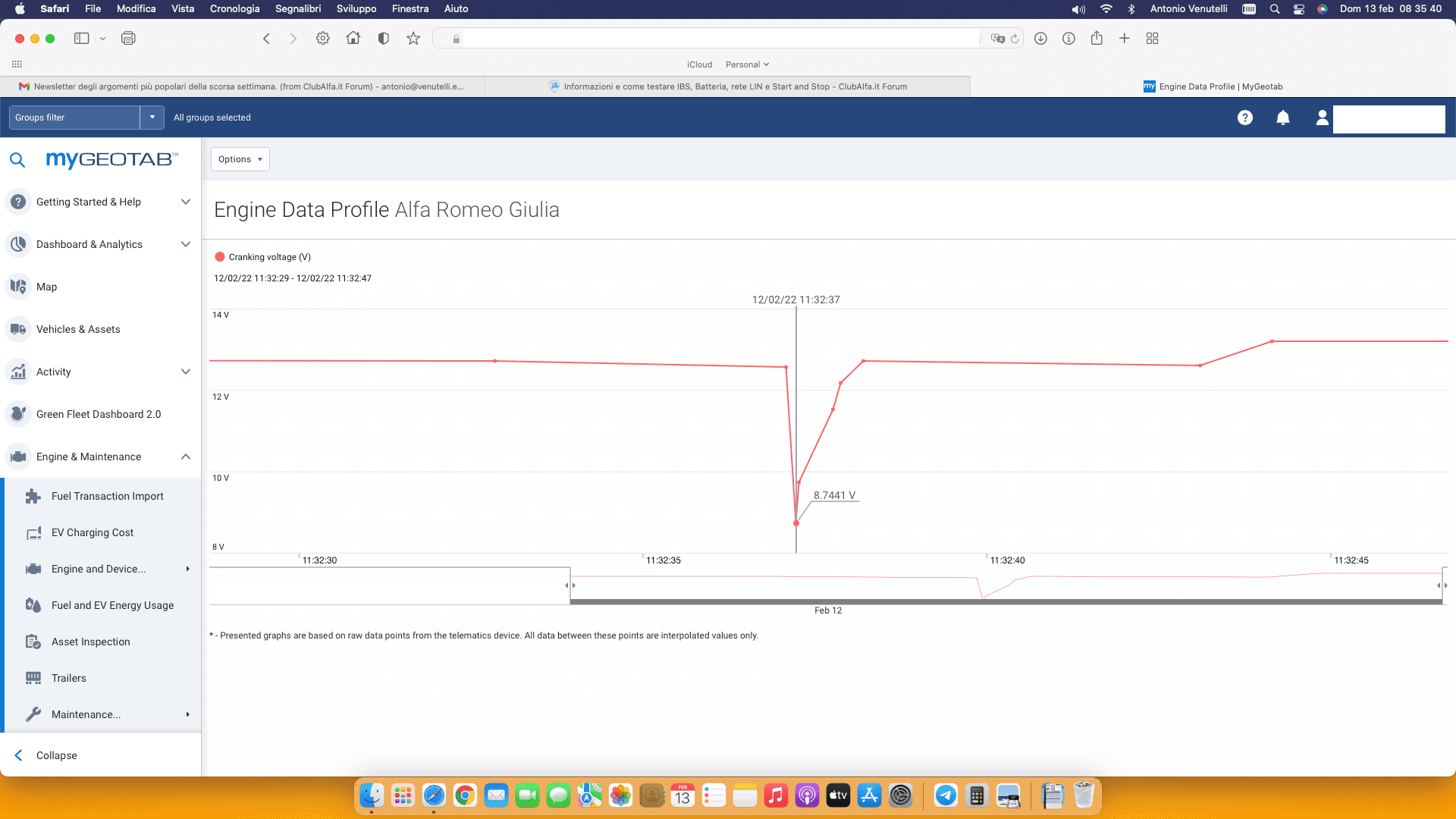Click the Engine & Maintenance engine icon

pyautogui.click(x=18, y=457)
